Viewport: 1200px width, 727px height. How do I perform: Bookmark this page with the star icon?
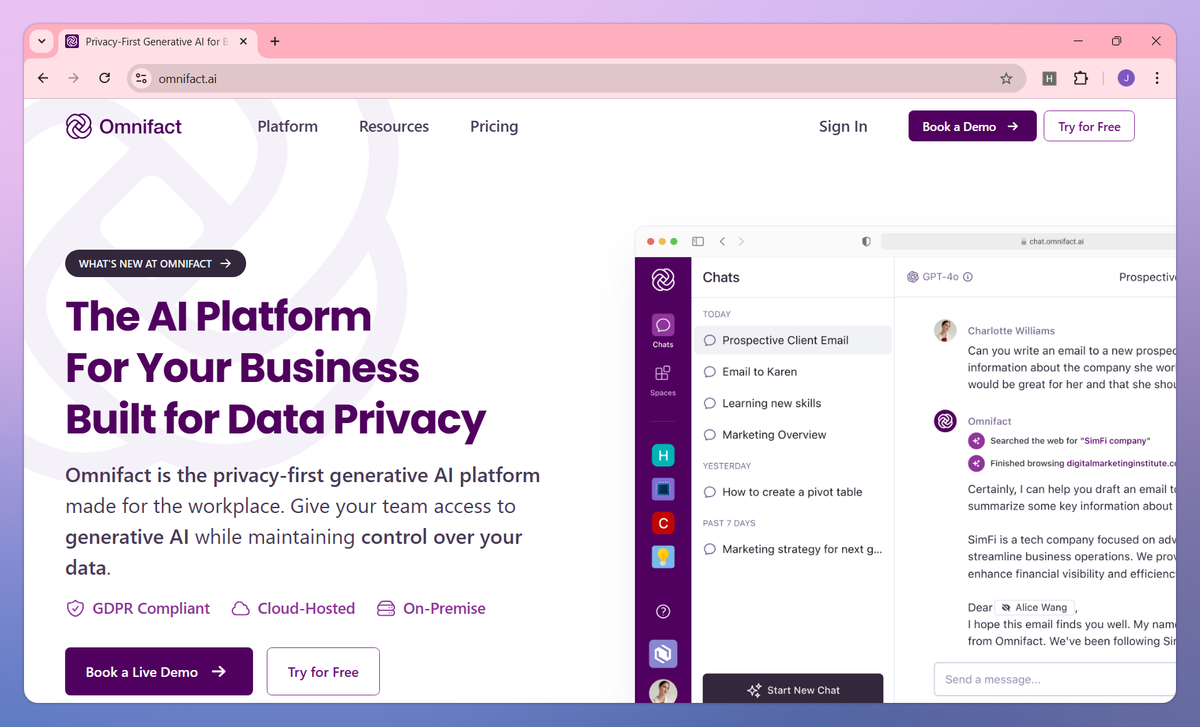1006,78
